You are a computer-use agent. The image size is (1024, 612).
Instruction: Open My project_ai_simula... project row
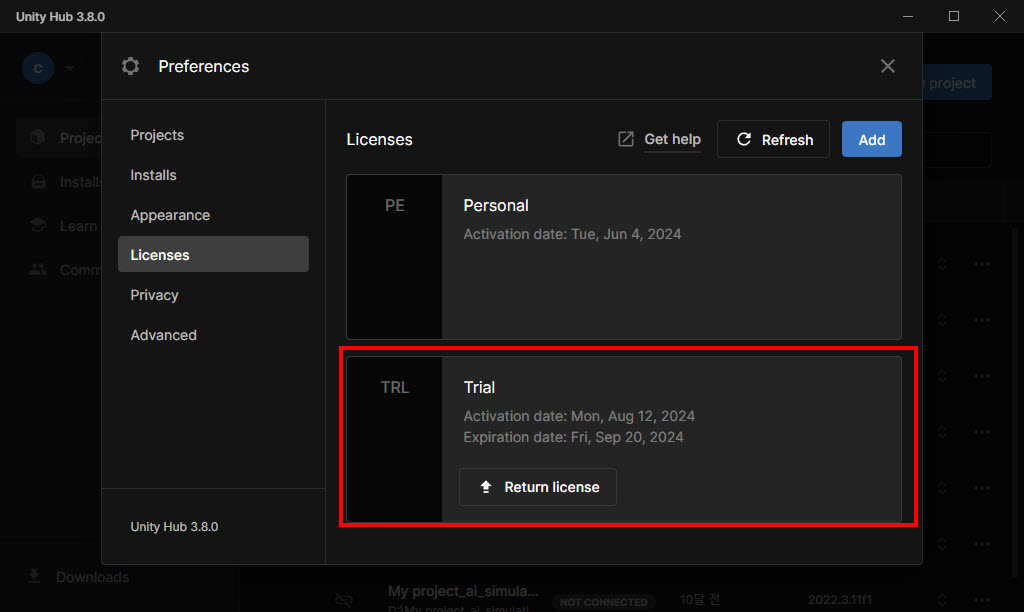(463, 591)
